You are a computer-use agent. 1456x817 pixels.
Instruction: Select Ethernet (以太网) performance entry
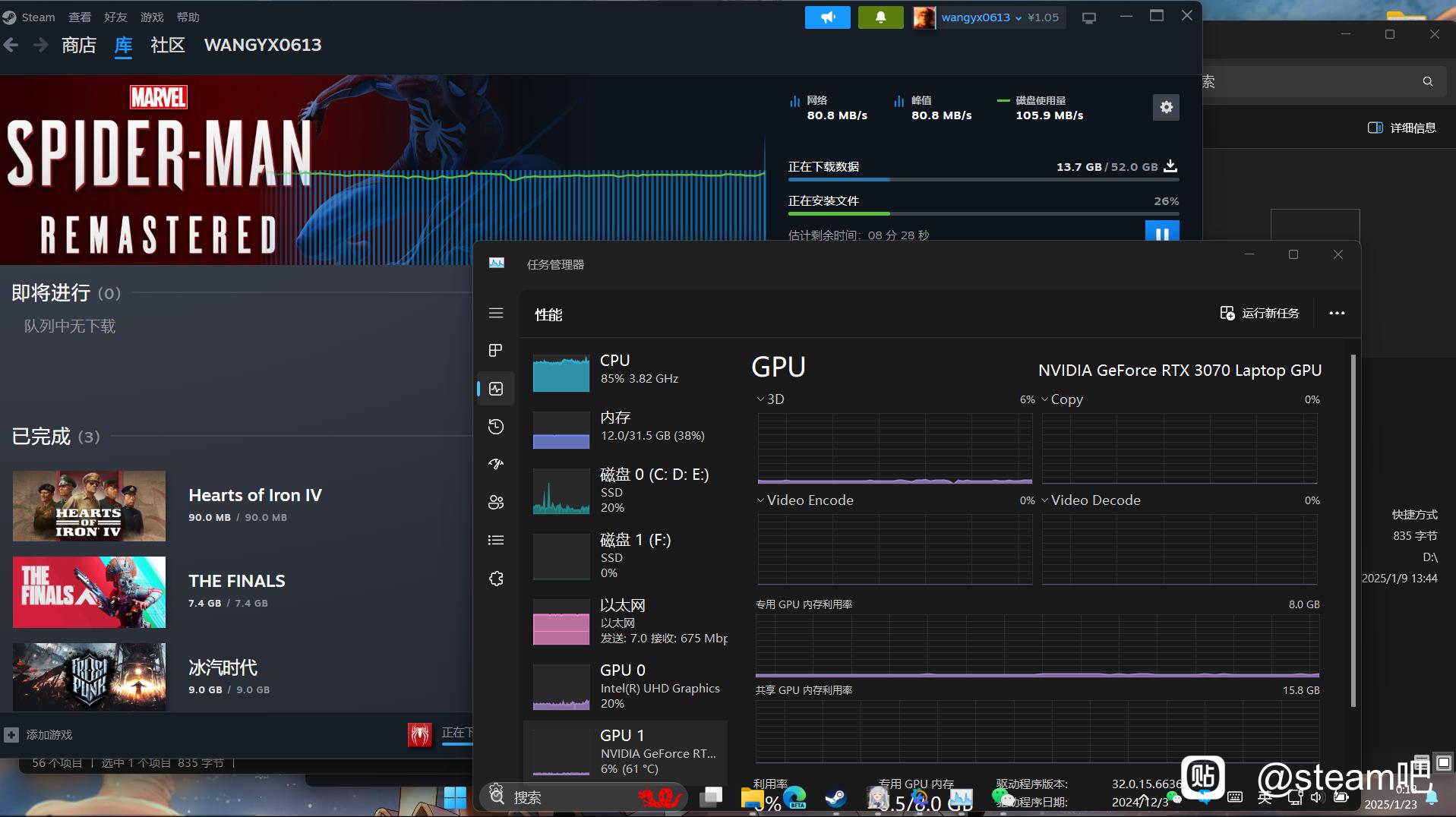click(626, 621)
